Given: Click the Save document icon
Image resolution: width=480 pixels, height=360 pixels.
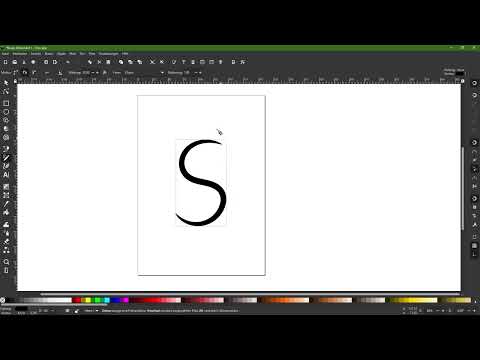Looking at the screenshot, I should tap(24, 62).
